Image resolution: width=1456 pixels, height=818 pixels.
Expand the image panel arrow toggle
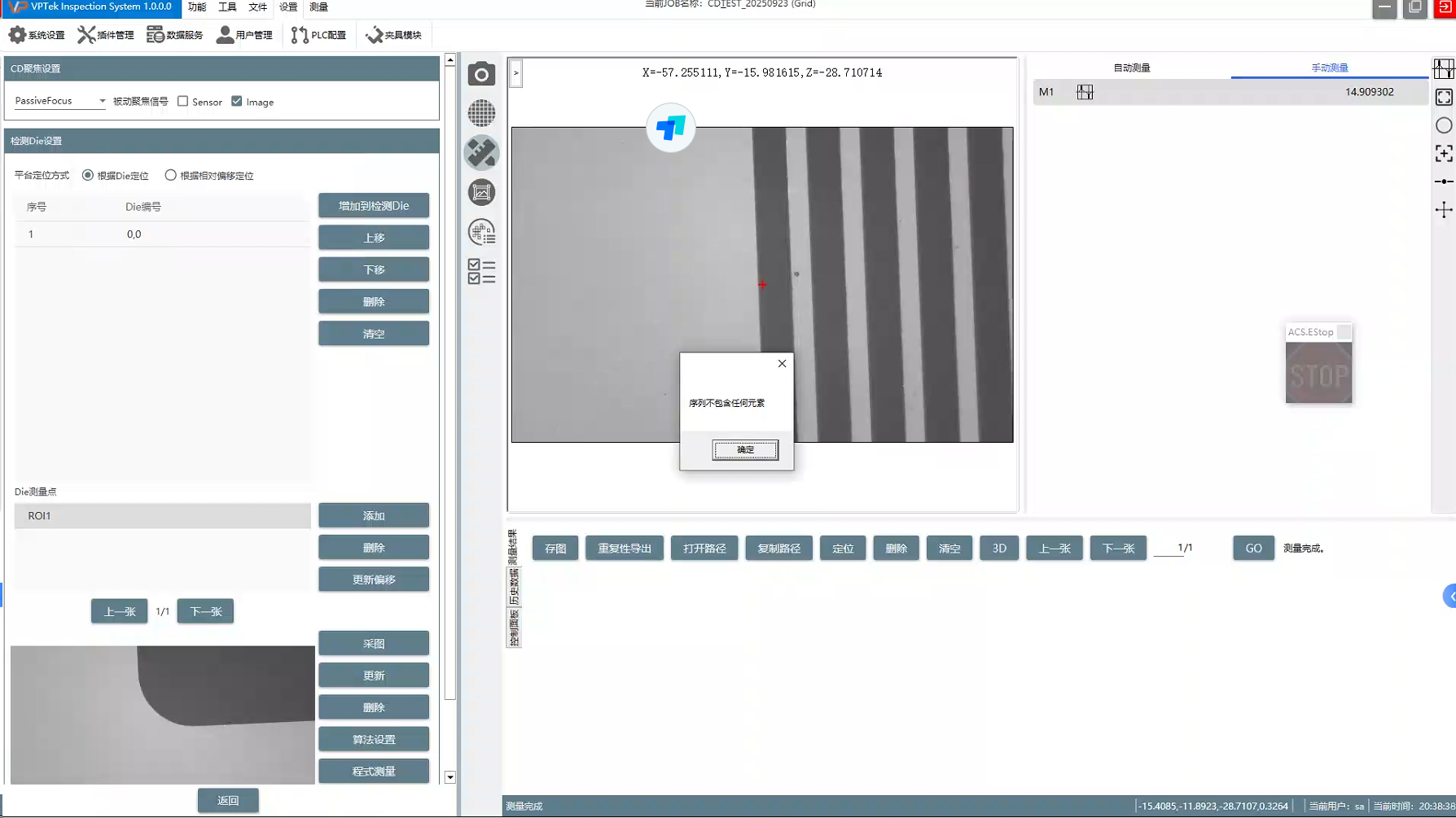tap(515, 73)
